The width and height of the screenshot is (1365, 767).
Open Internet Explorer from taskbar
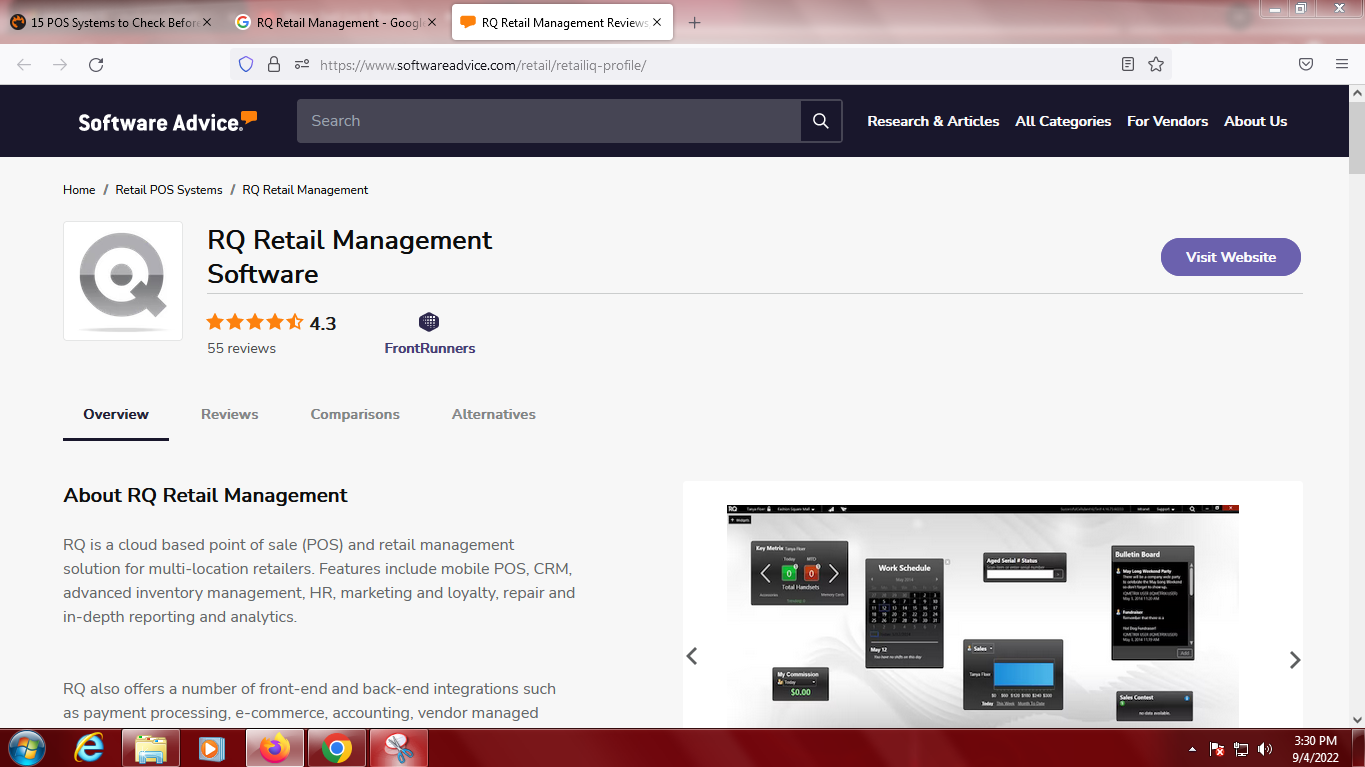coord(89,748)
